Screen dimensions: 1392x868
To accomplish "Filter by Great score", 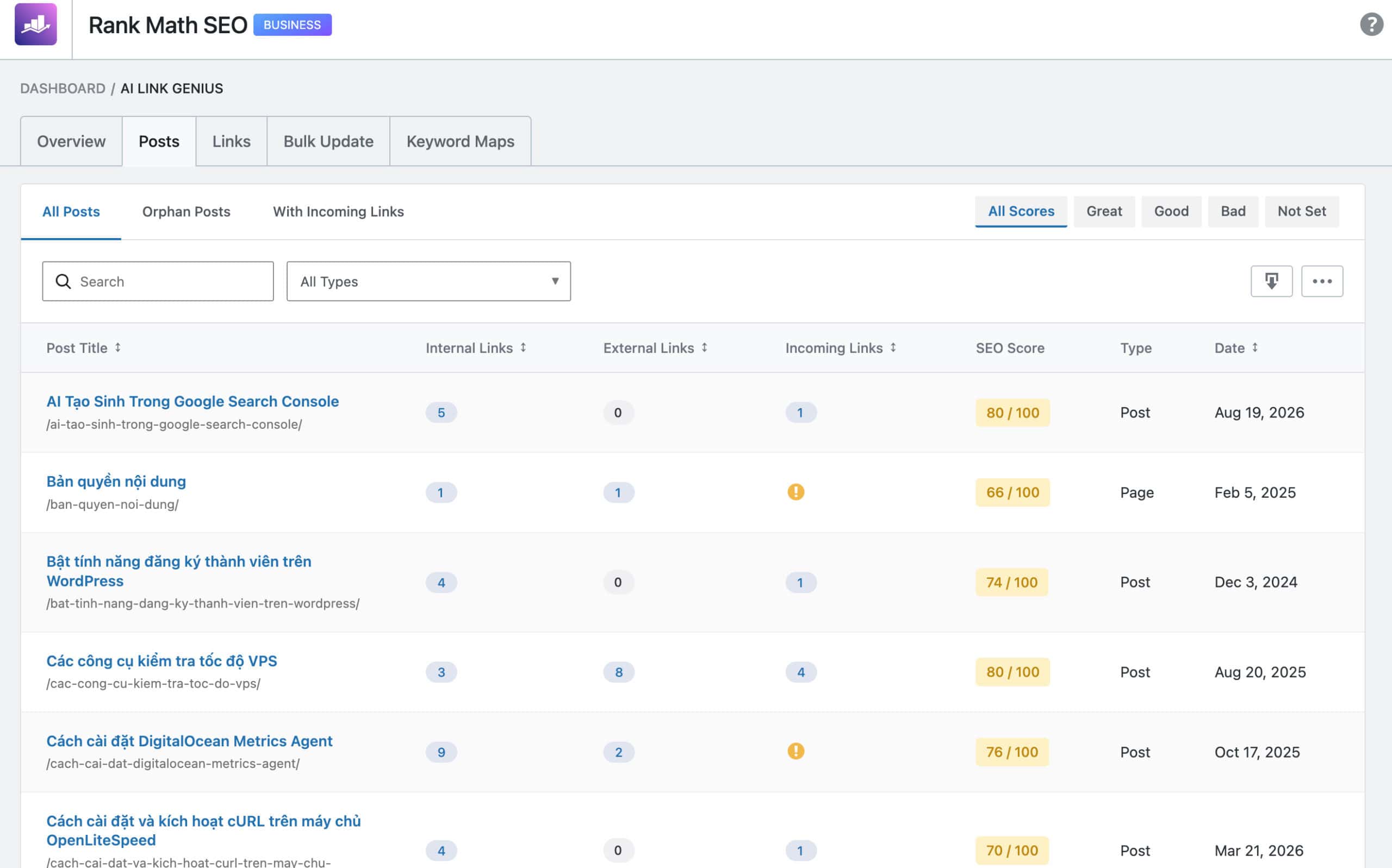I will tap(1104, 211).
